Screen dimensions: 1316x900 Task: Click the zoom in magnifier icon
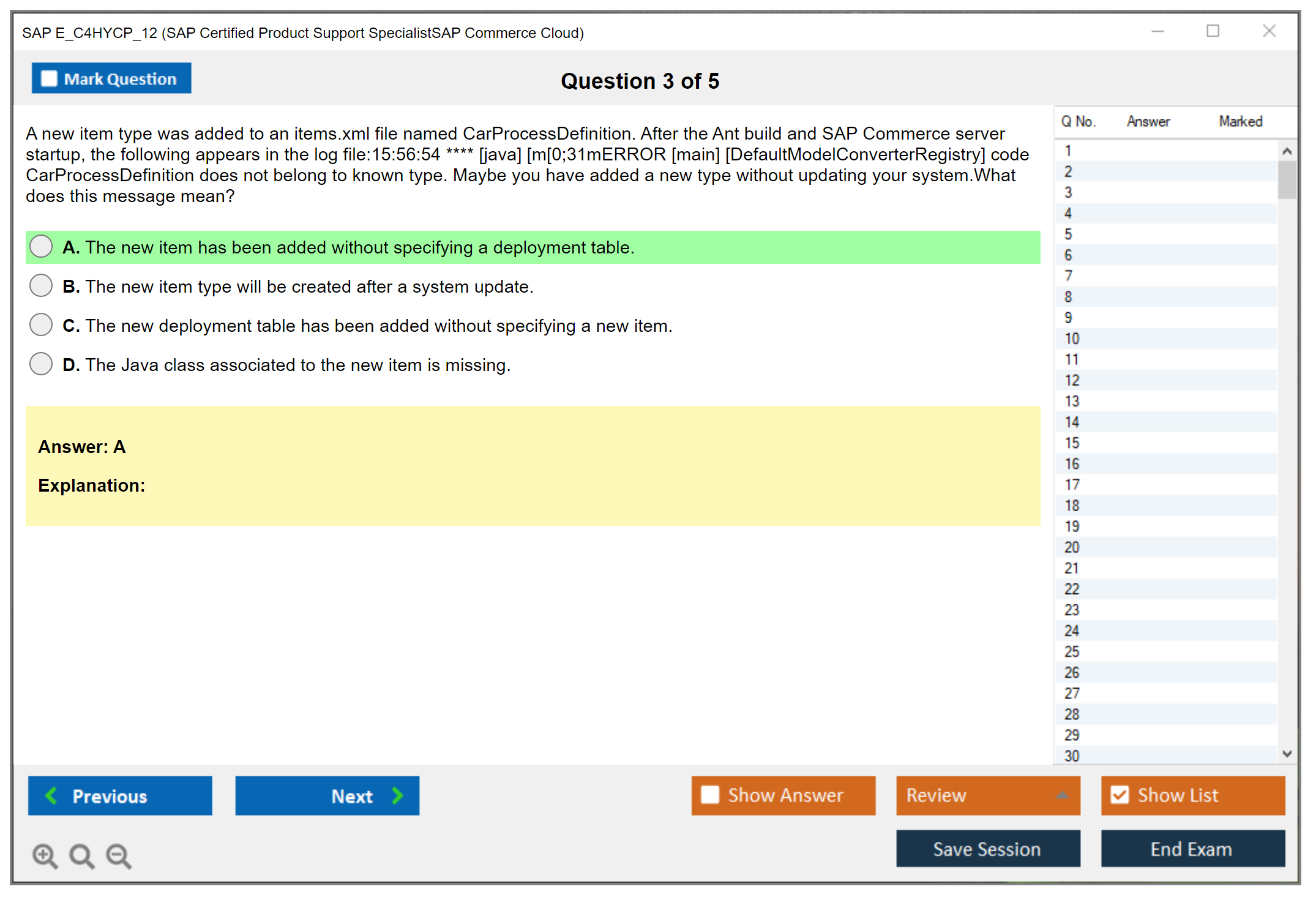coord(44,855)
